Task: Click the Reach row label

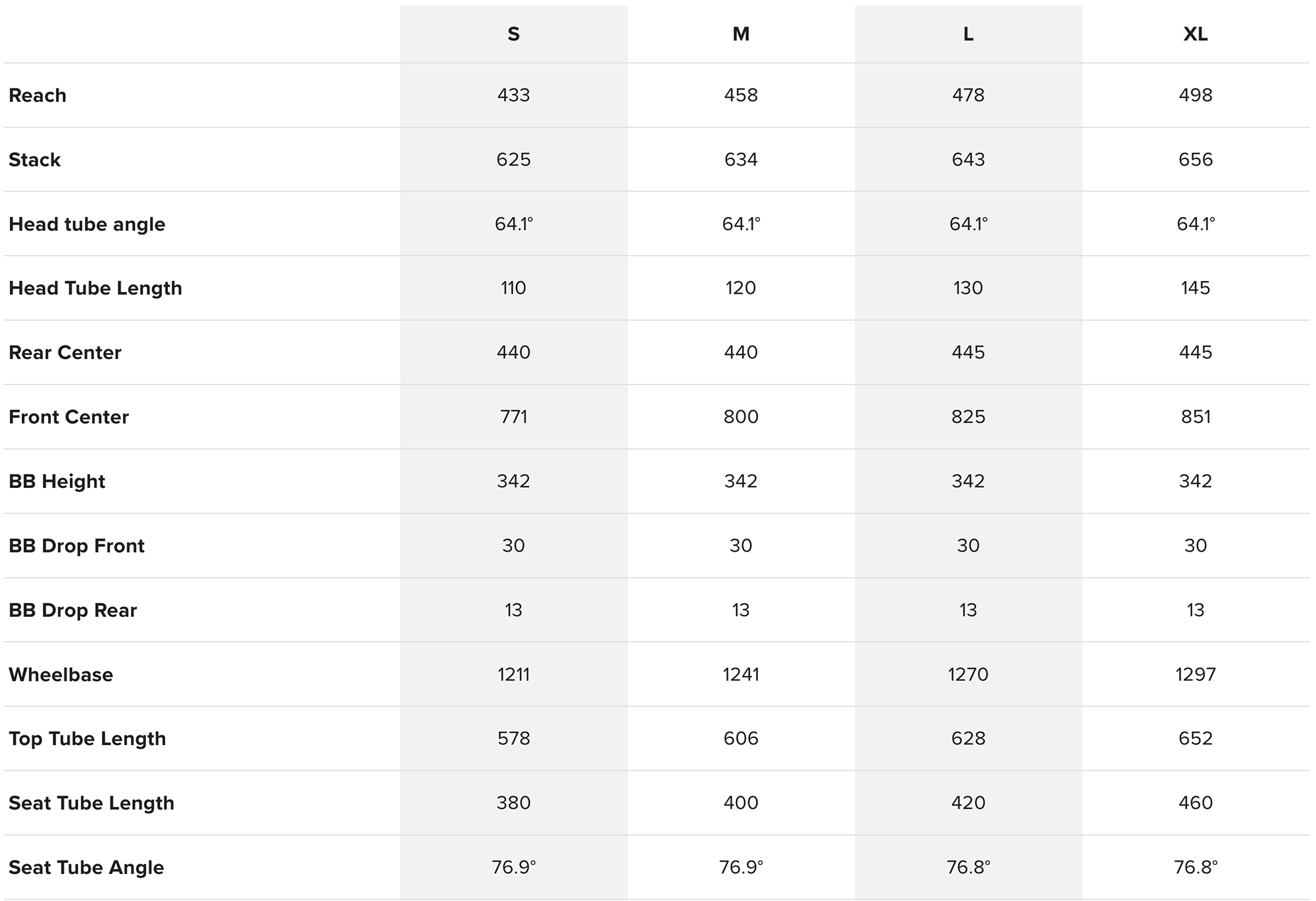Action: tap(38, 95)
